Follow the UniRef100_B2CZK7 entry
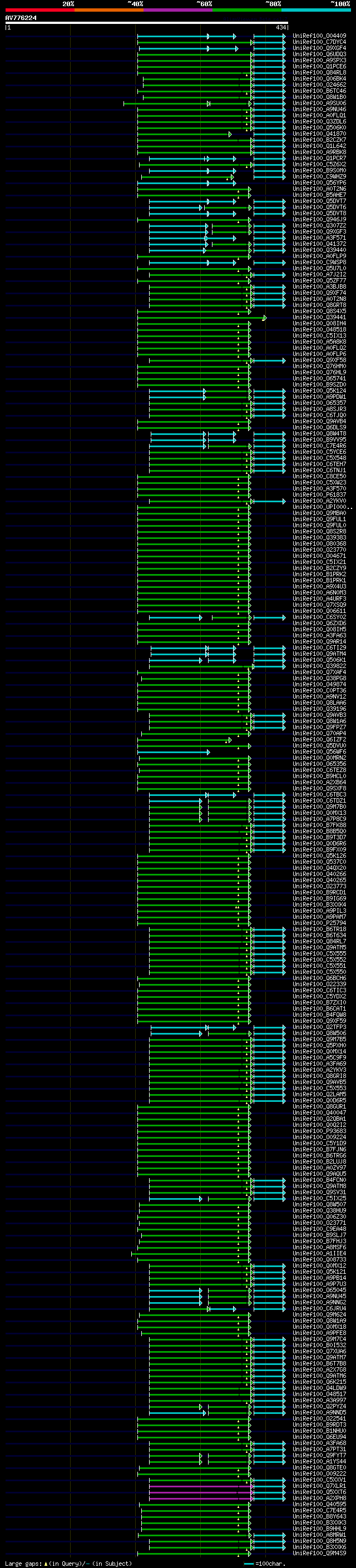This screenshot has height=1568, width=356. (319, 140)
